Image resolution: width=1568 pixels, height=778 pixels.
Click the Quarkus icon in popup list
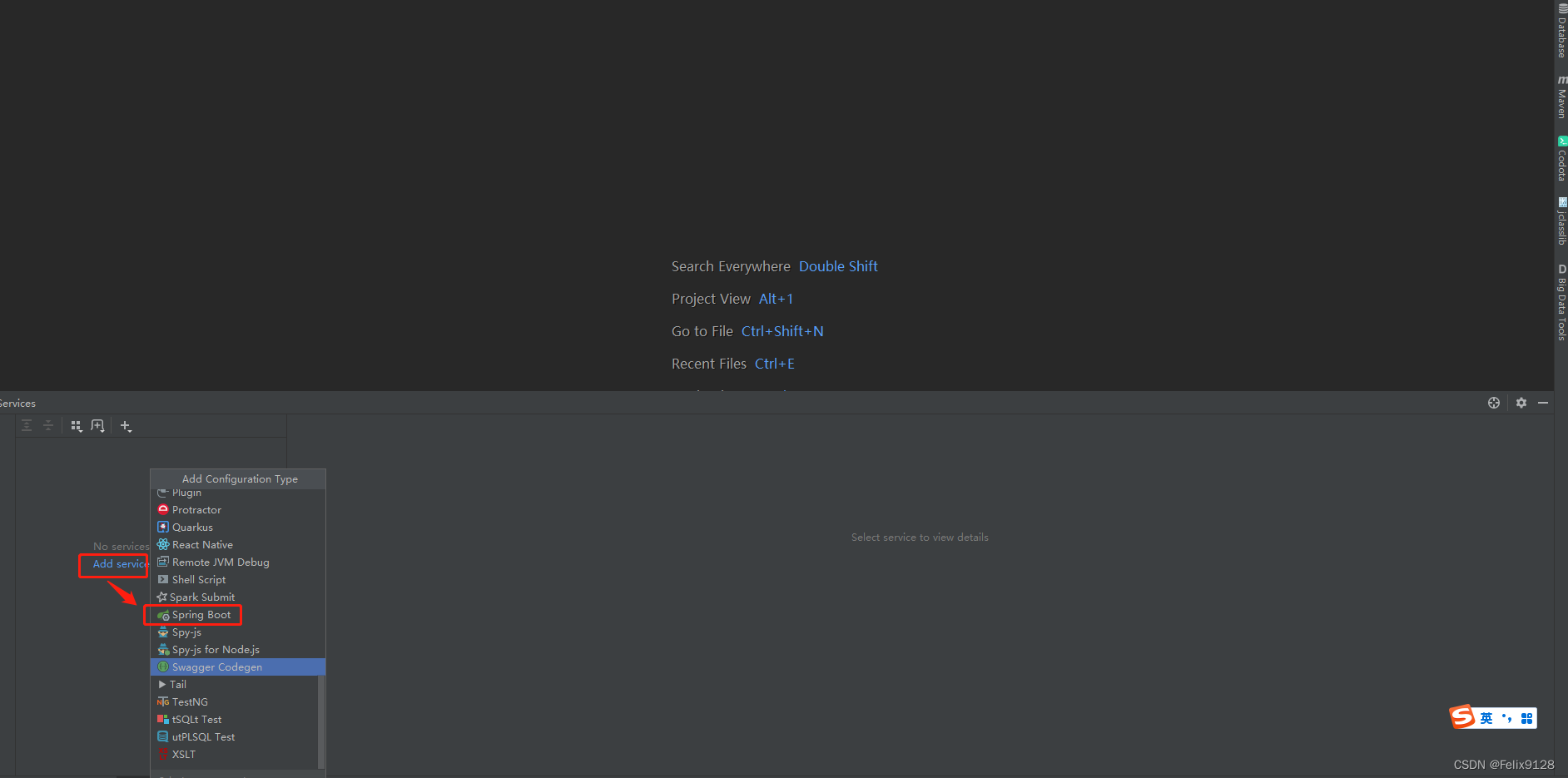click(x=163, y=527)
